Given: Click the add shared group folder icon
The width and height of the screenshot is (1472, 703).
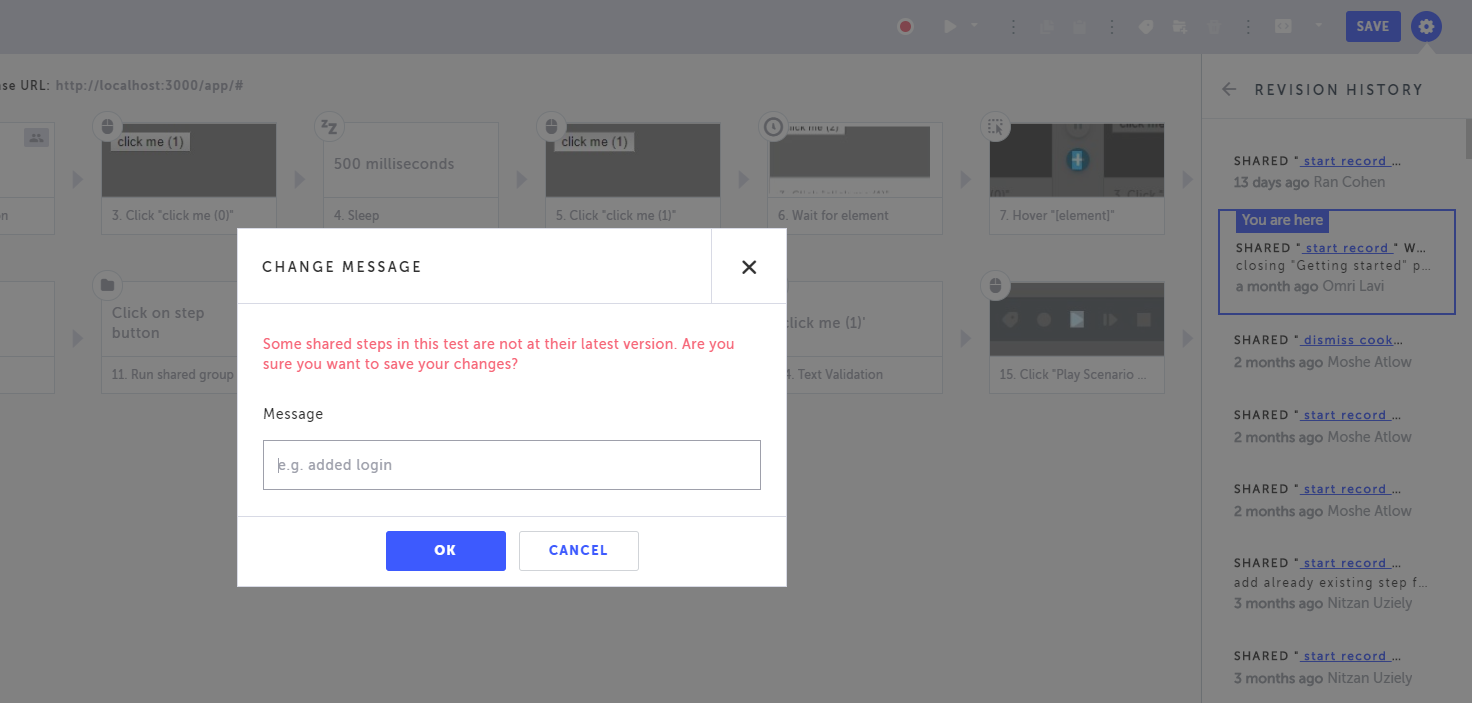Looking at the screenshot, I should click(1180, 27).
